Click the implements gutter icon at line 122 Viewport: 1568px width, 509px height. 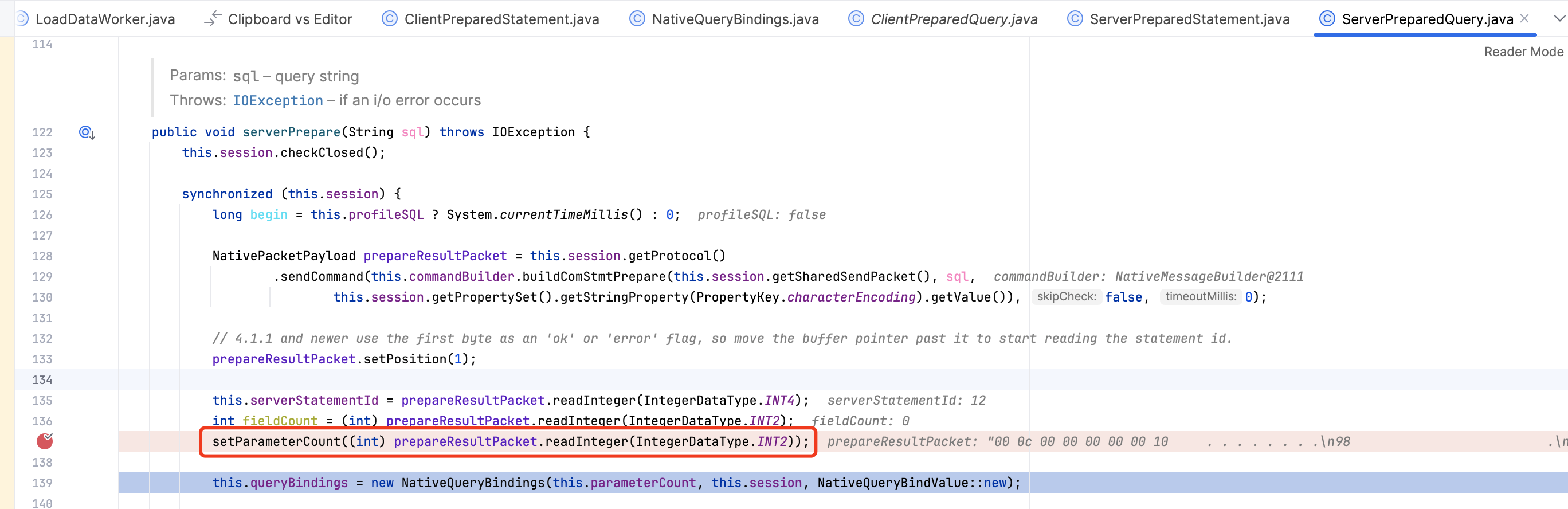click(87, 132)
